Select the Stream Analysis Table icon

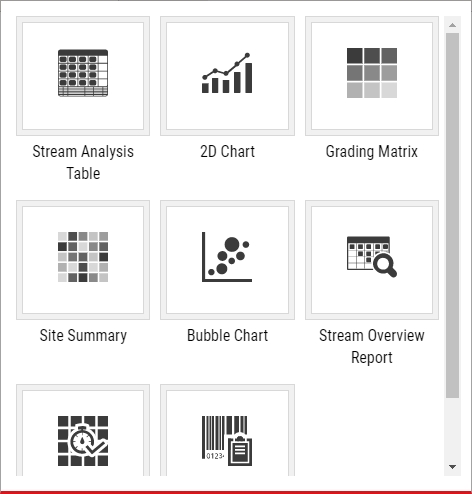pos(83,73)
